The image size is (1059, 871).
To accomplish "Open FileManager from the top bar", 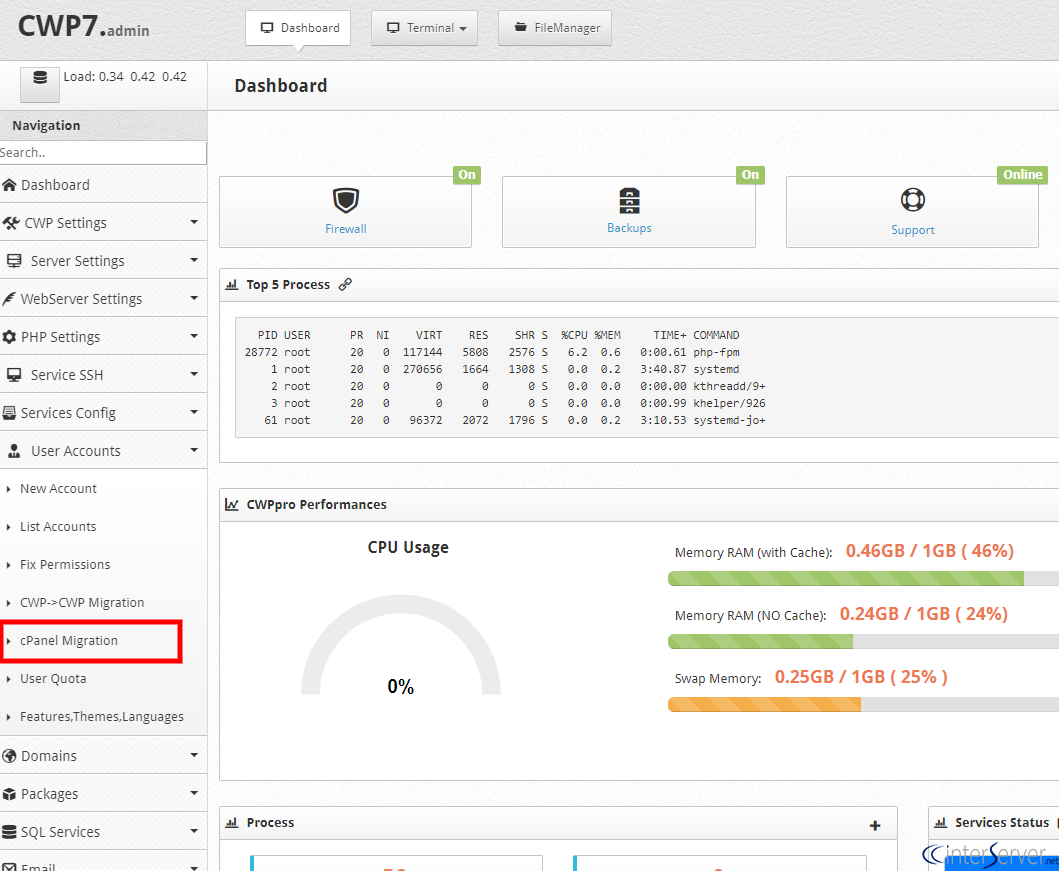I will point(554,28).
